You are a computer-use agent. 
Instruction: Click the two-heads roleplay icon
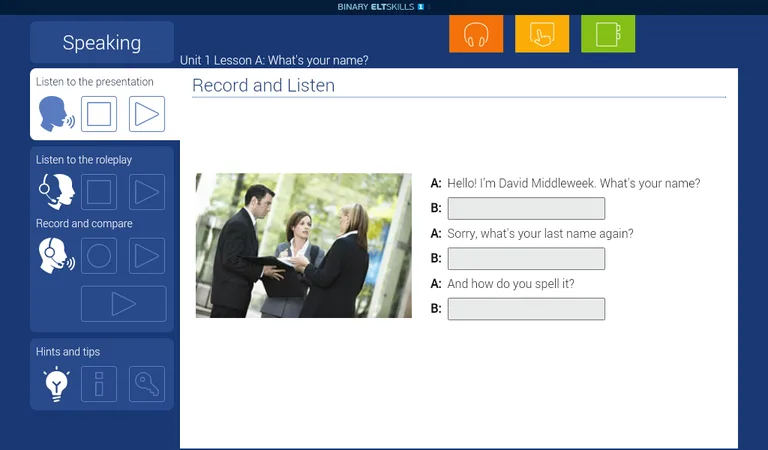pos(56,191)
